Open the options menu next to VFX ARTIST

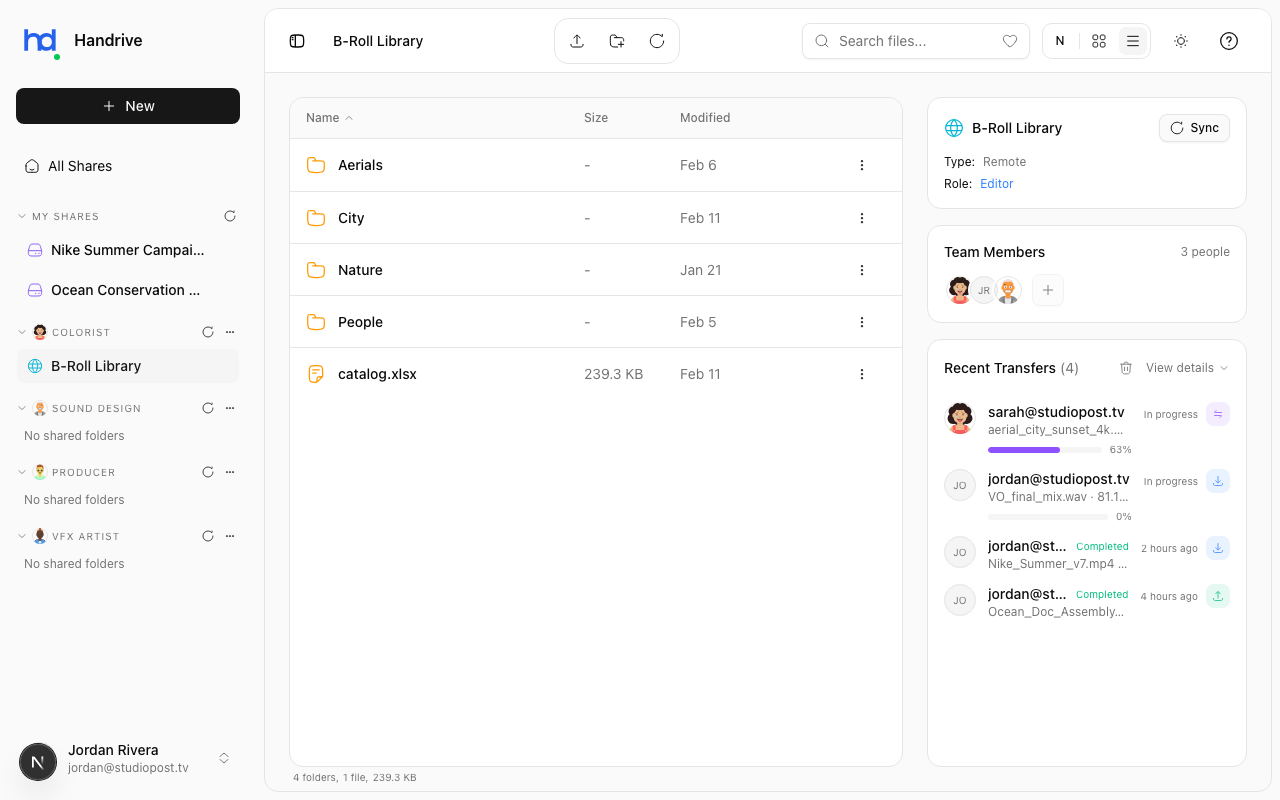(230, 535)
